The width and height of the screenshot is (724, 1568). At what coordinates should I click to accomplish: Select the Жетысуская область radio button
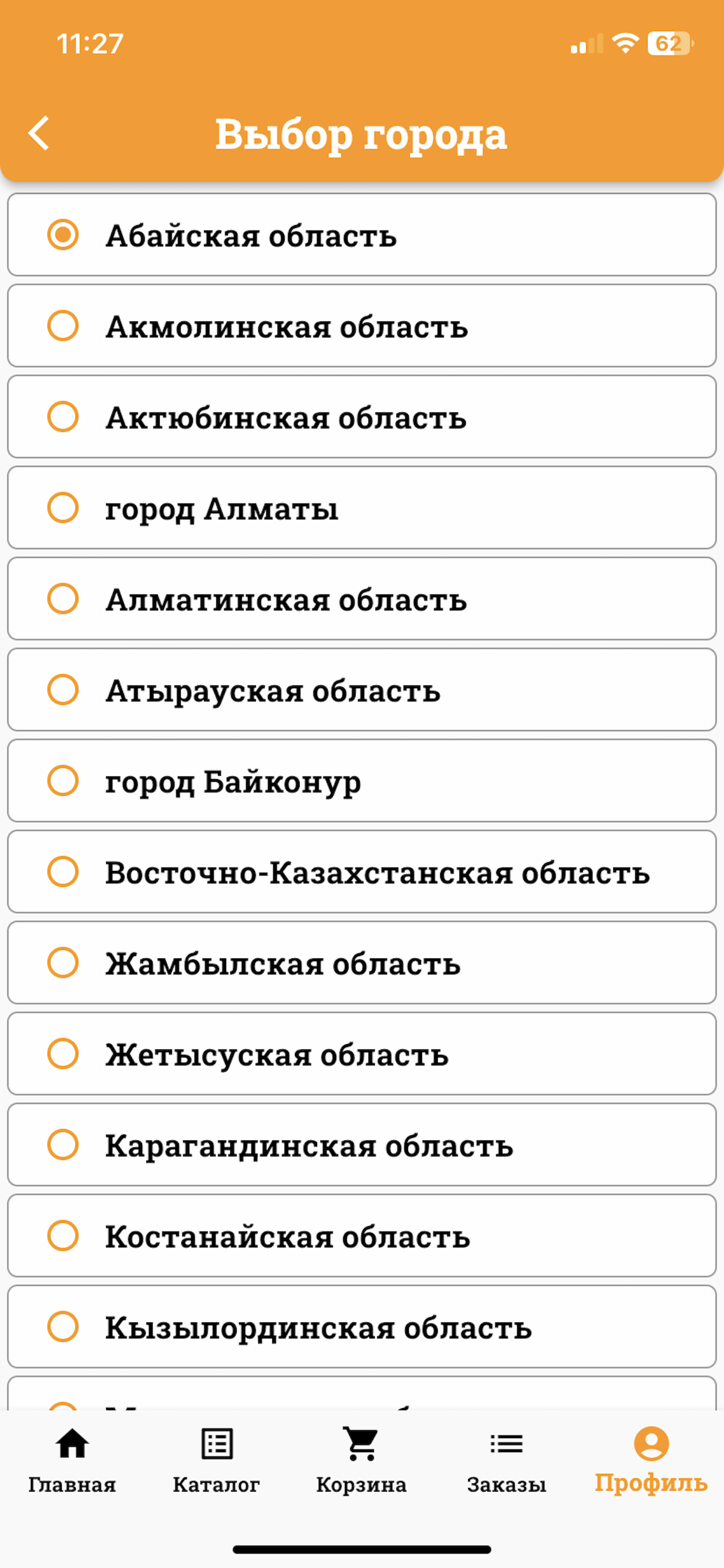(x=64, y=1054)
